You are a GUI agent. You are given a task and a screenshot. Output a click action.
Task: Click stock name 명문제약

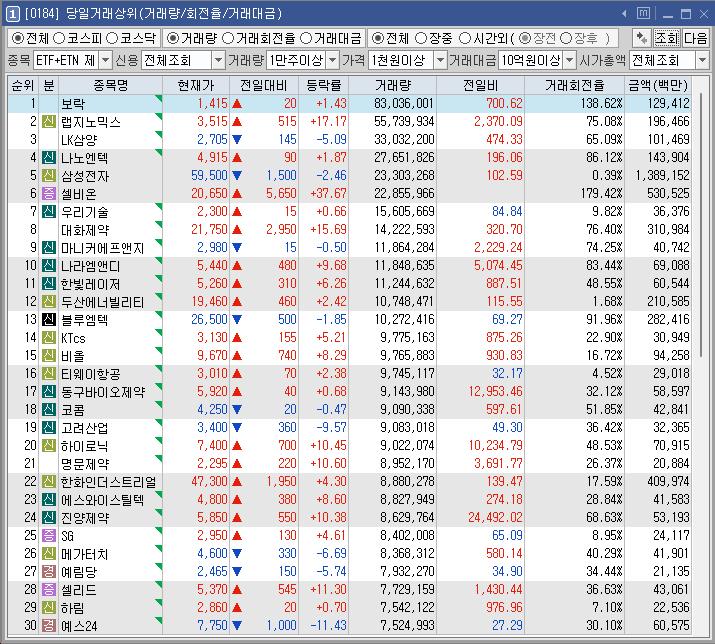[x=85, y=464]
